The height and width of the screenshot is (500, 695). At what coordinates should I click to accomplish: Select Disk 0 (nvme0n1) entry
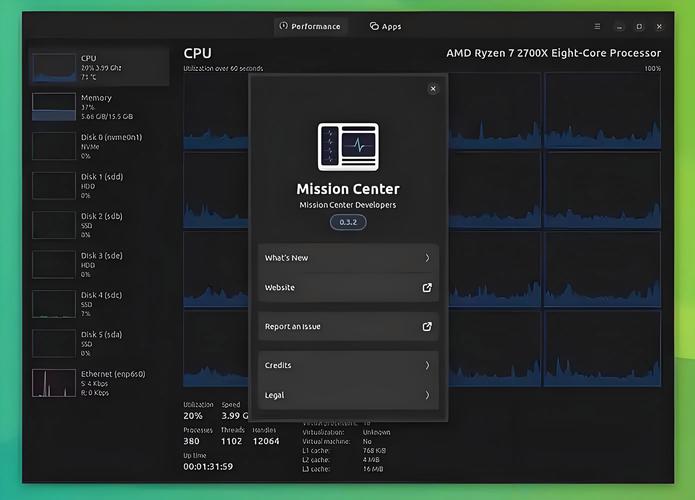(x=99, y=146)
